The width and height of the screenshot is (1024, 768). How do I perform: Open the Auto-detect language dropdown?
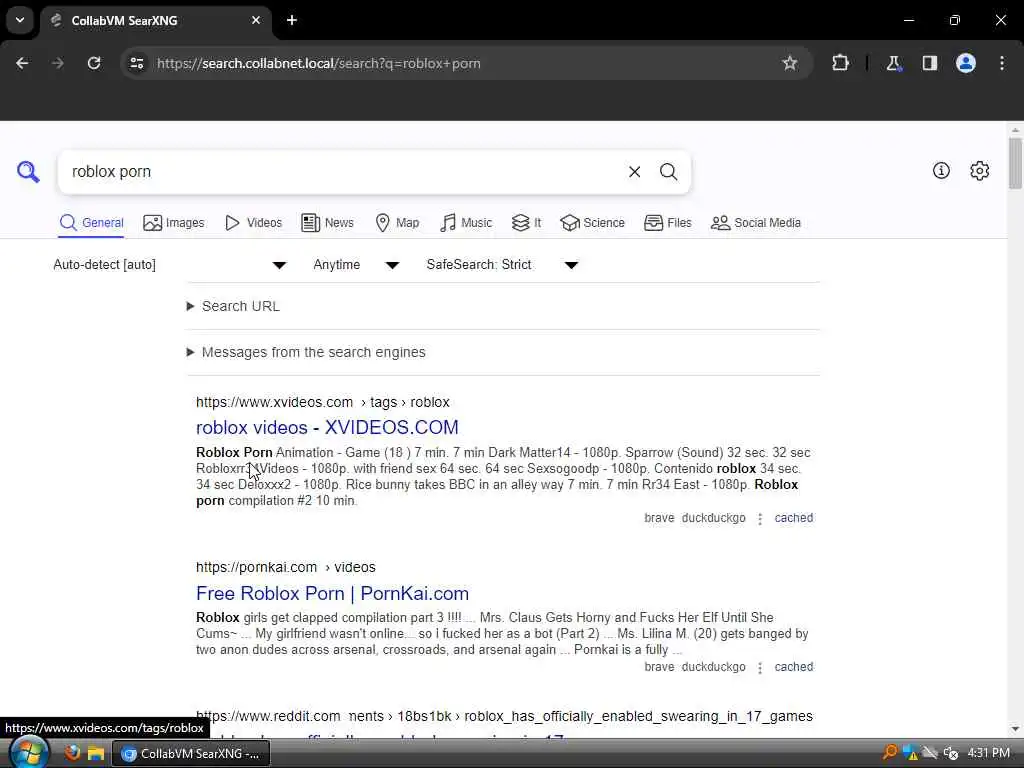pyautogui.click(x=170, y=264)
